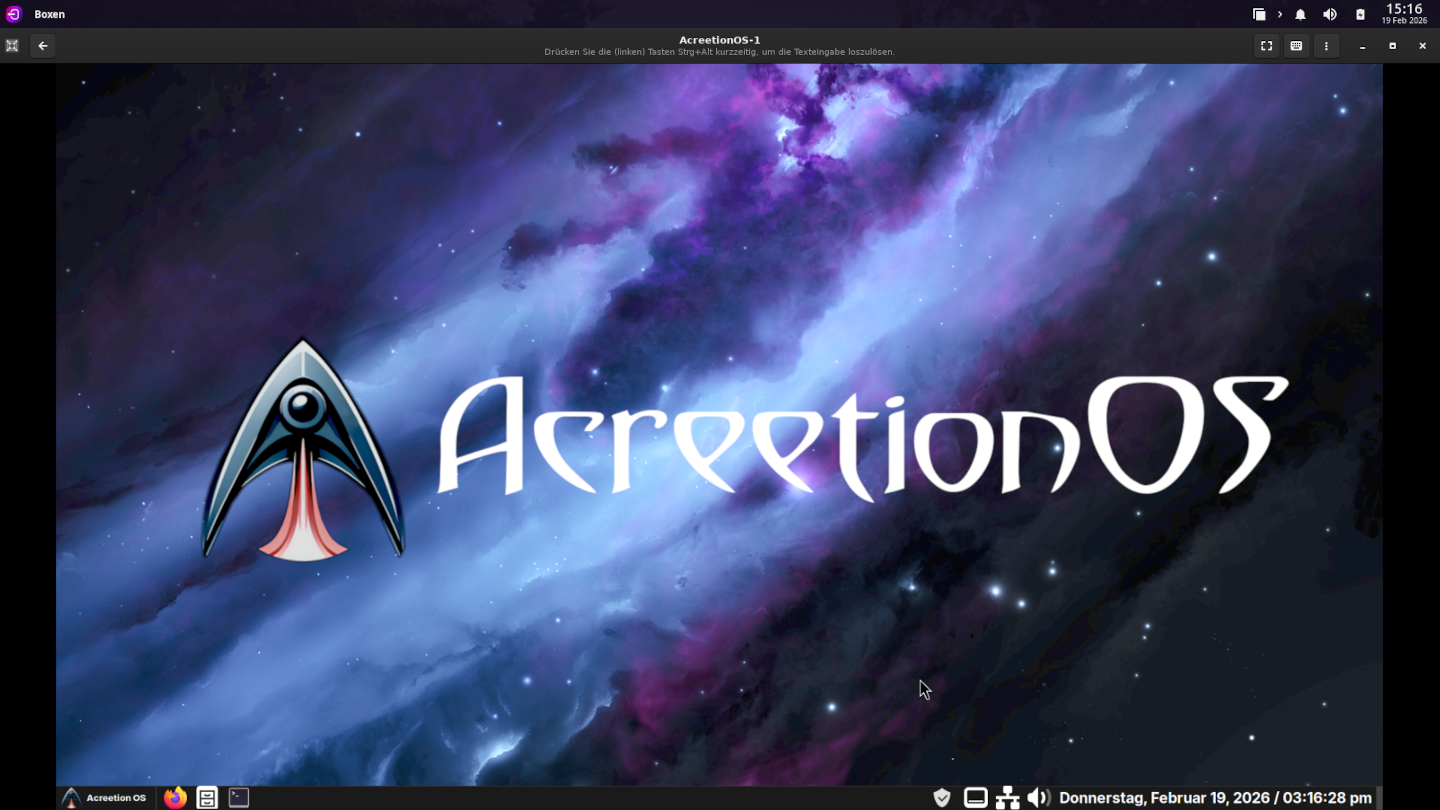This screenshot has height=810, width=1440.
Task: Launch Firefox from the guest taskbar
Action: [x=175, y=797]
